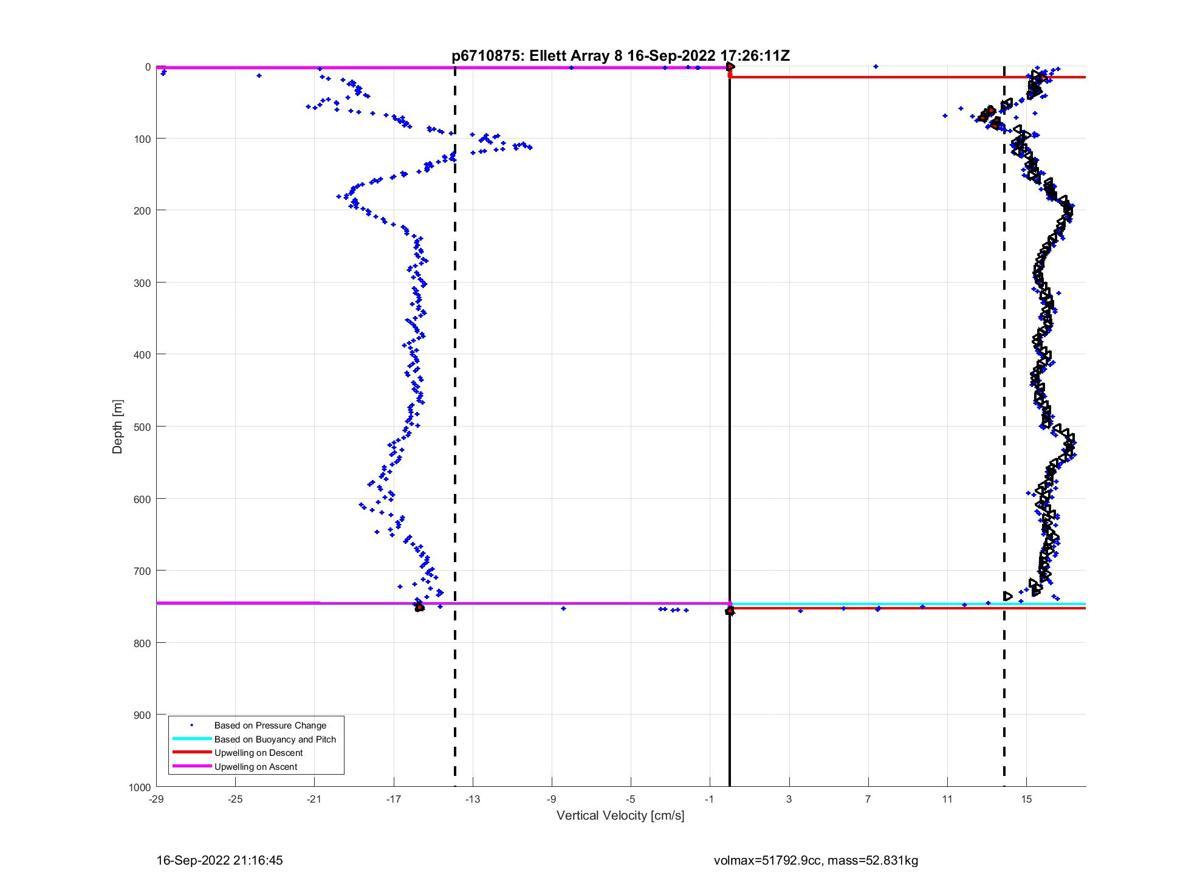Click the 'Depth [m]' axis label
The width and height of the screenshot is (1200, 885).
[x=118, y=427]
